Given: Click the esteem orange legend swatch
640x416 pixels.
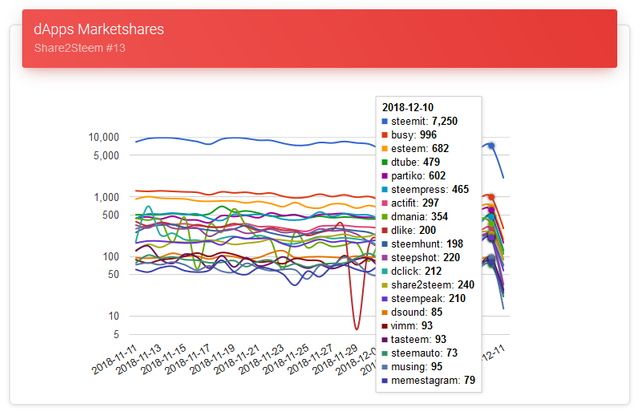Looking at the screenshot, I should [x=384, y=149].
